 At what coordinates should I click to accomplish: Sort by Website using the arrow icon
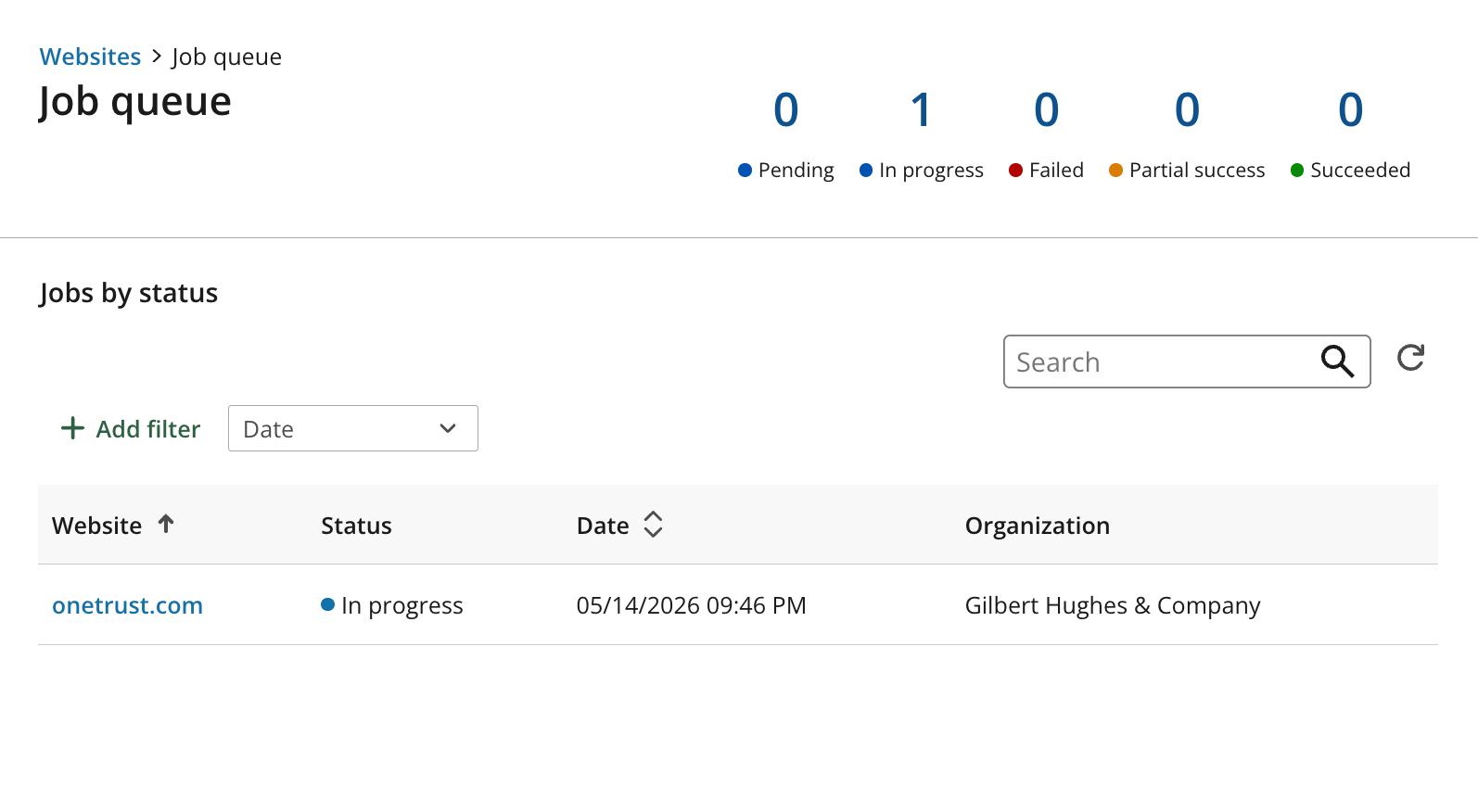tap(166, 525)
